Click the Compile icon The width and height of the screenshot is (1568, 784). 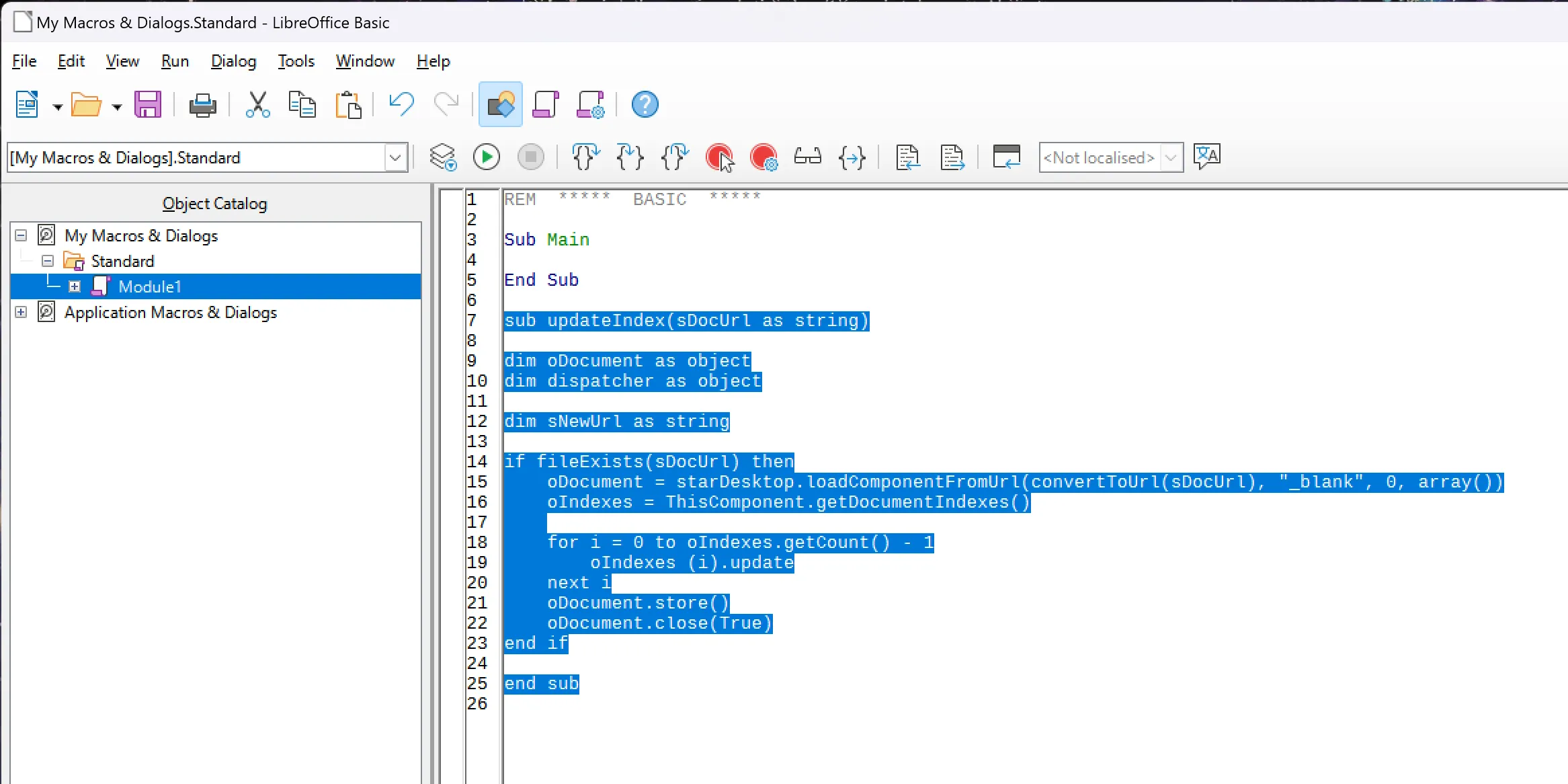coord(443,157)
